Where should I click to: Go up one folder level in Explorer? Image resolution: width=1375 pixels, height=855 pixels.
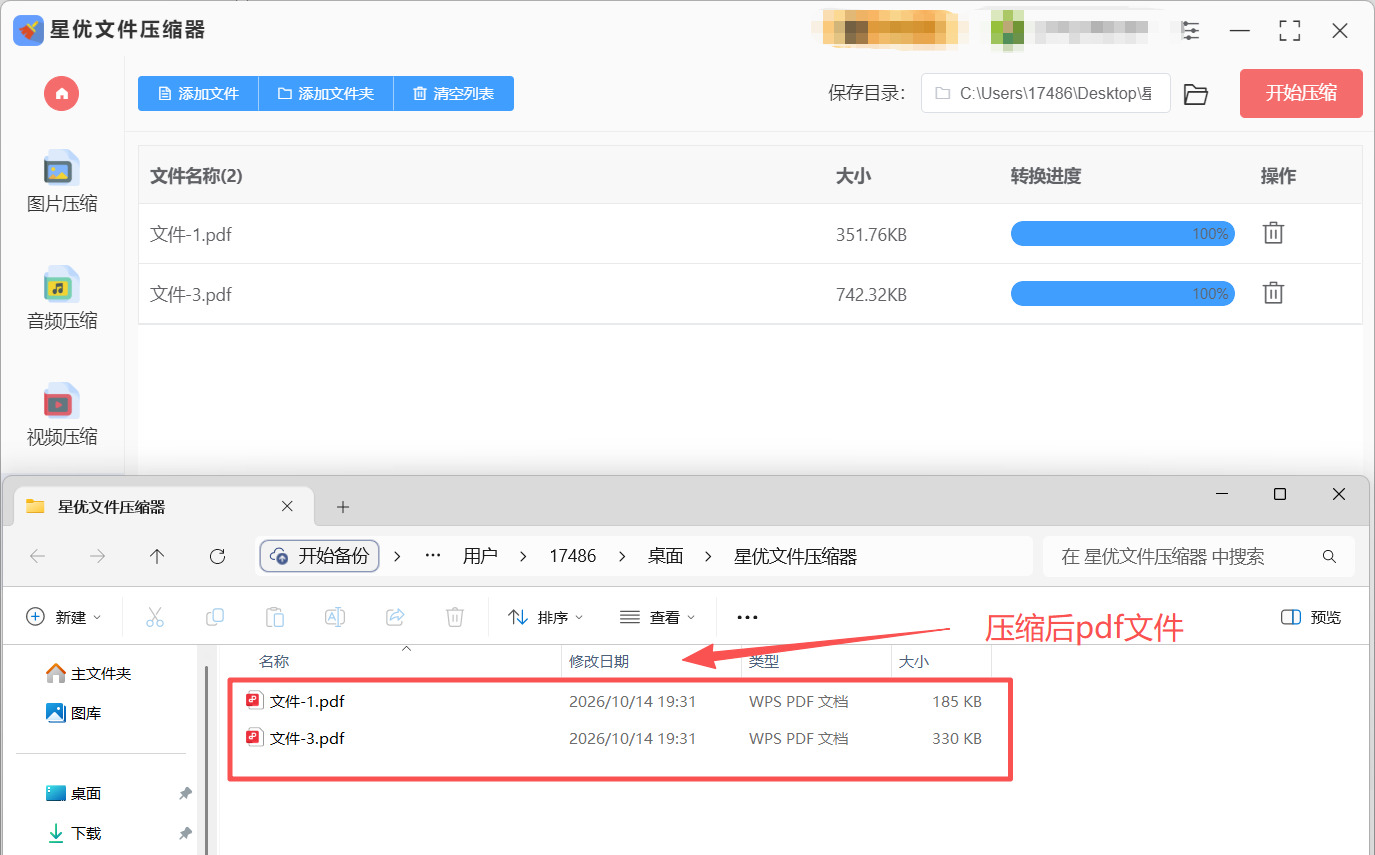(x=157, y=556)
